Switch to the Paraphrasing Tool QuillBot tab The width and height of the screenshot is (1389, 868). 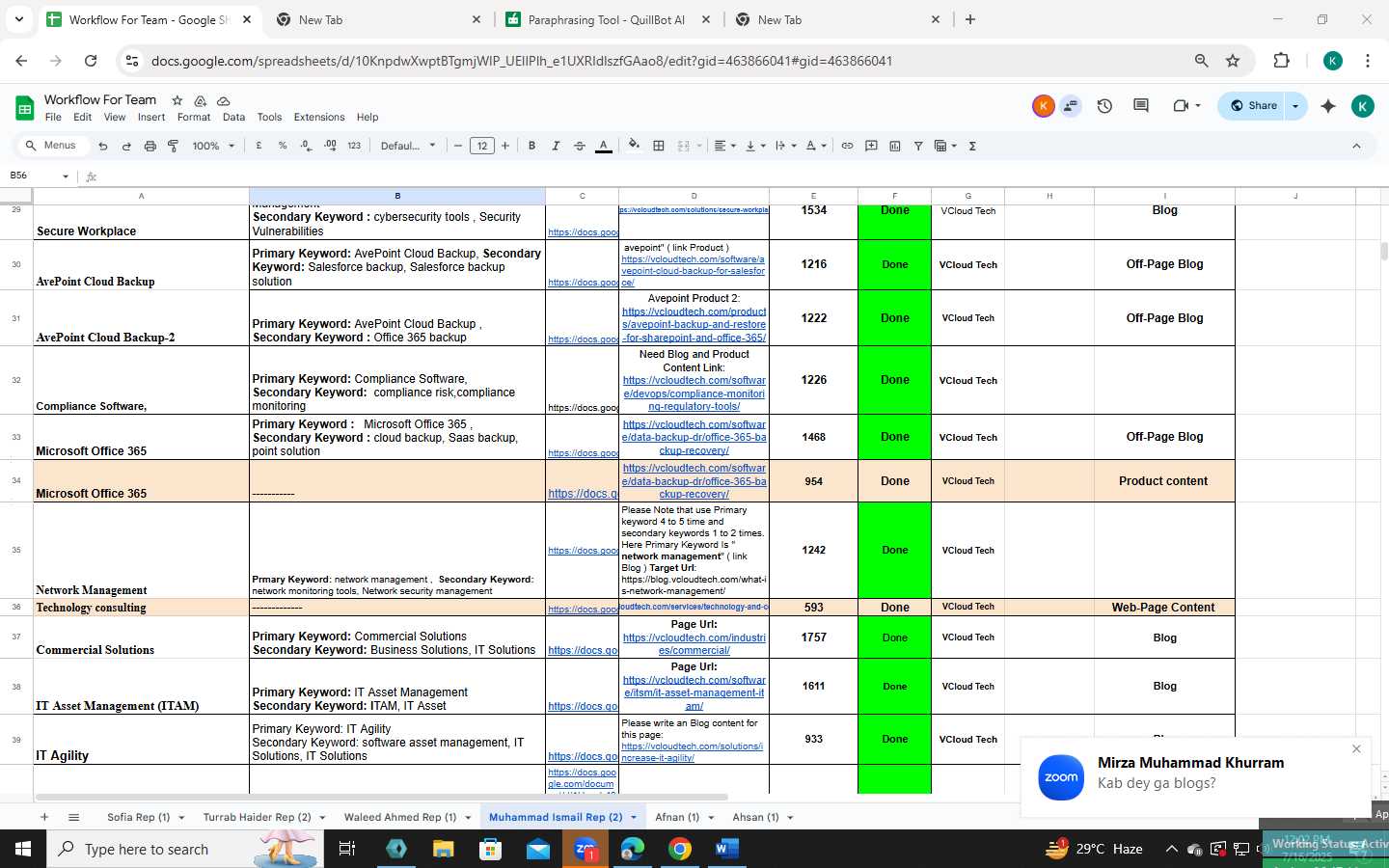(606, 19)
